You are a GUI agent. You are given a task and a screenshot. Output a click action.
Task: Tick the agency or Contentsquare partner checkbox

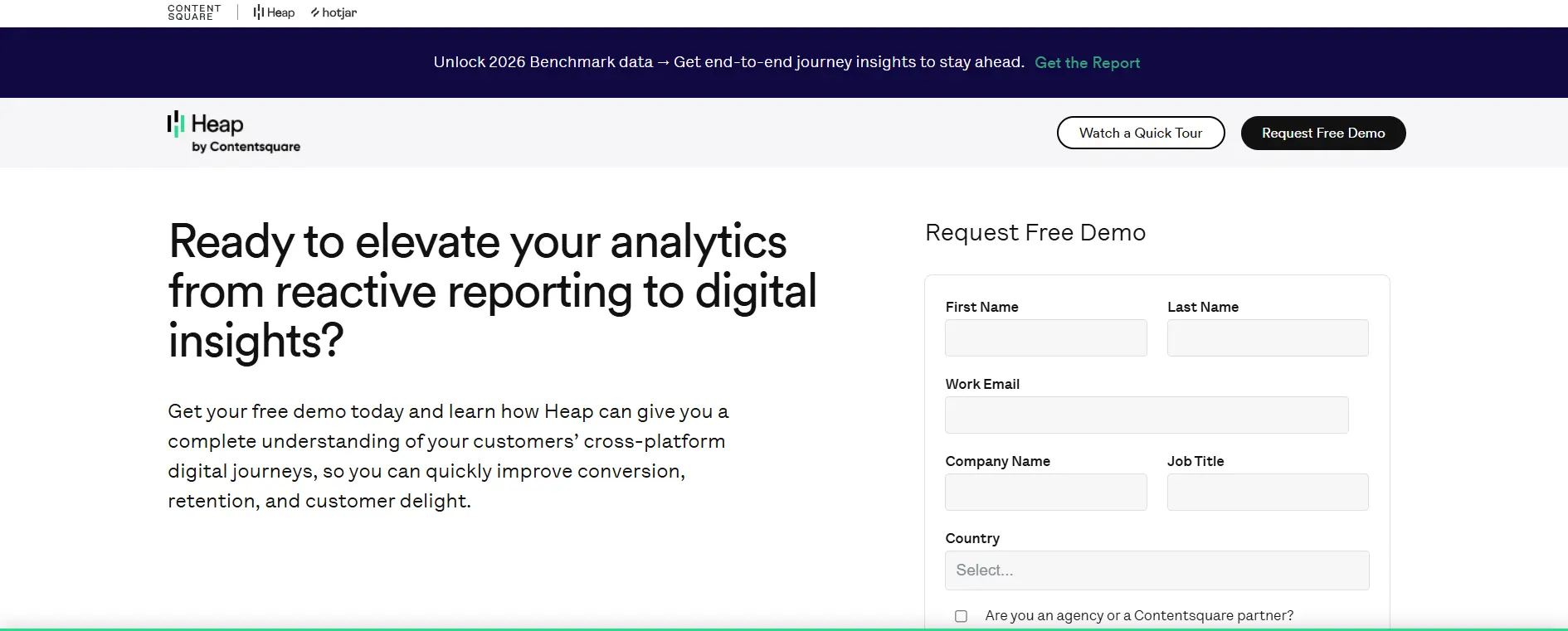click(x=961, y=616)
